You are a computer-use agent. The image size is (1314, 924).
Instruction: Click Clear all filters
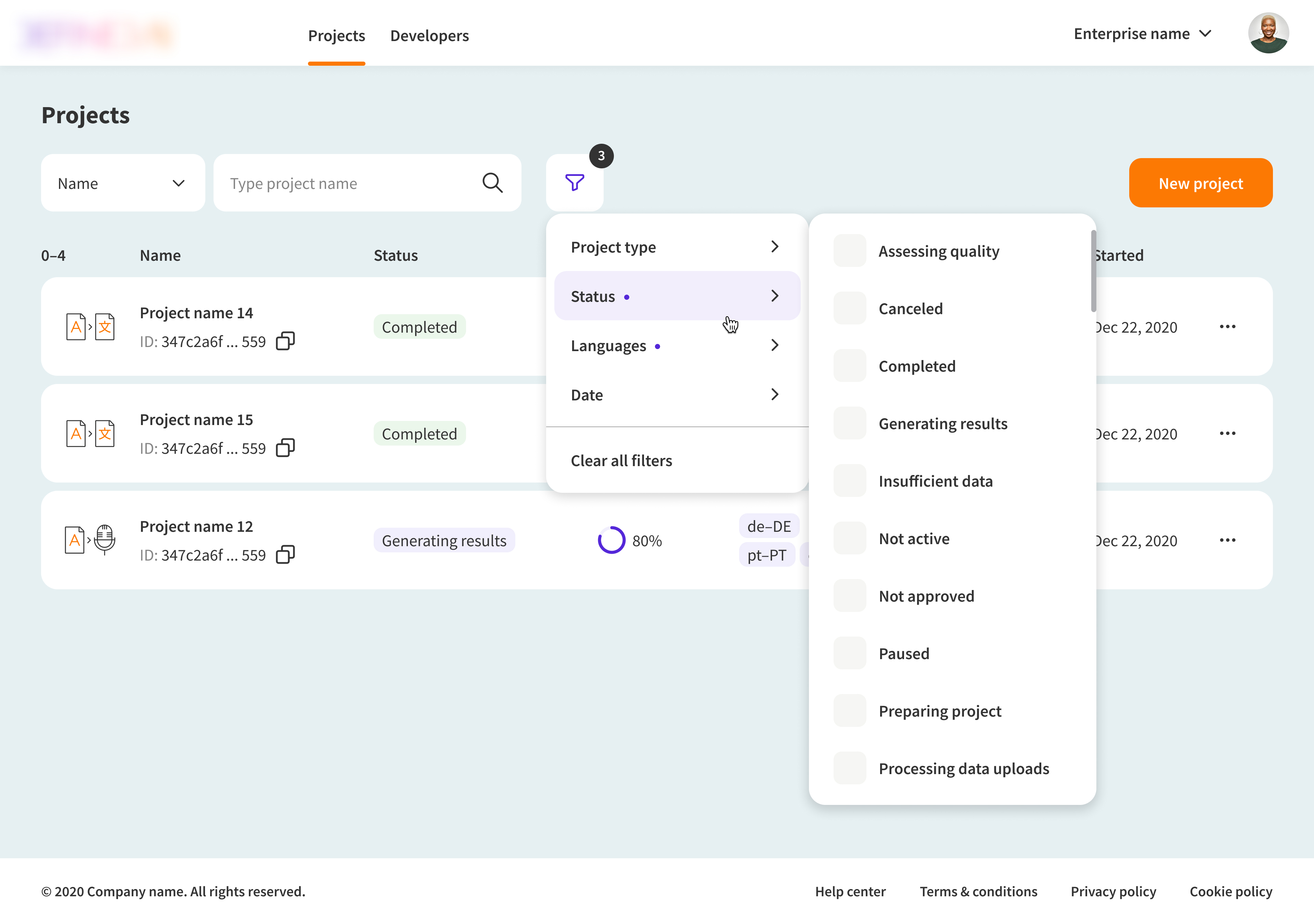click(x=621, y=461)
